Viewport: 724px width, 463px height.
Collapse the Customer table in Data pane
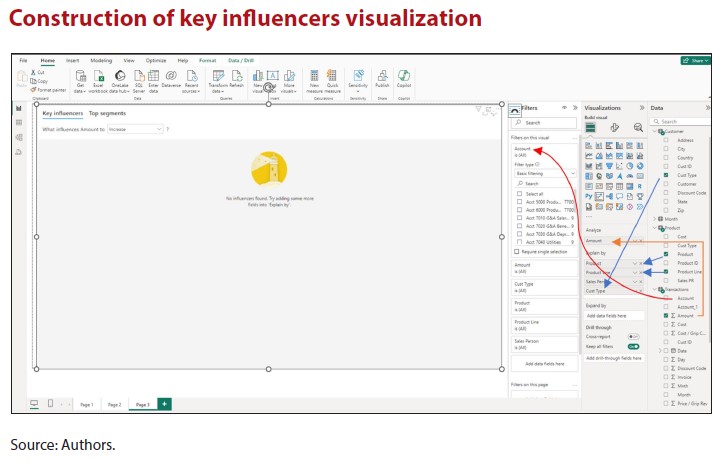click(x=654, y=132)
